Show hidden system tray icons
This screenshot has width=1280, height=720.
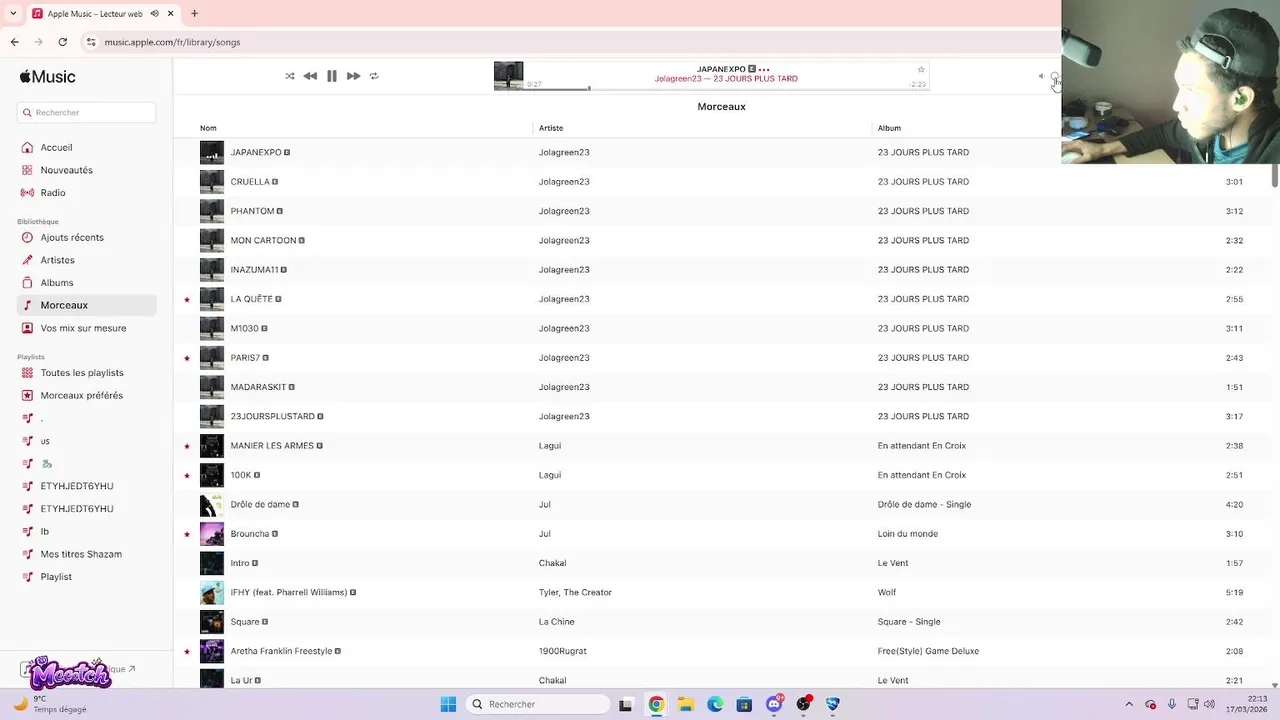tap(1129, 704)
